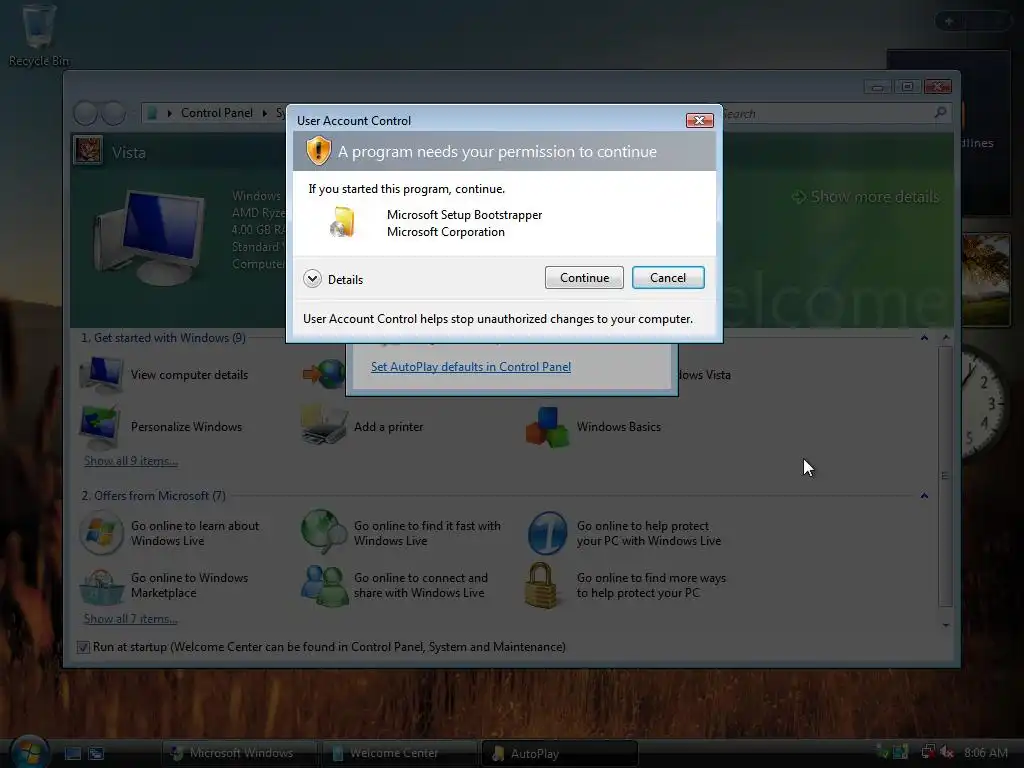
Task: Click Windows Marketplace basket icon
Action: (x=101, y=586)
